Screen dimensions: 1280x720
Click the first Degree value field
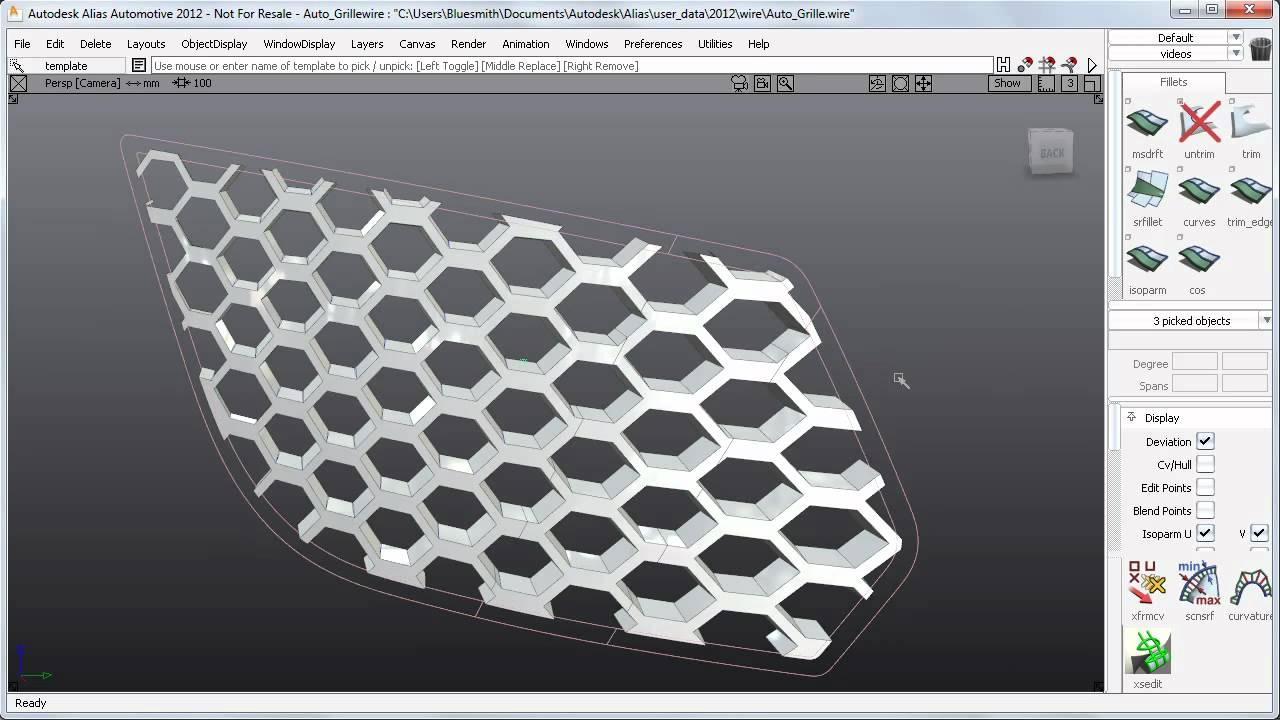click(x=1194, y=363)
